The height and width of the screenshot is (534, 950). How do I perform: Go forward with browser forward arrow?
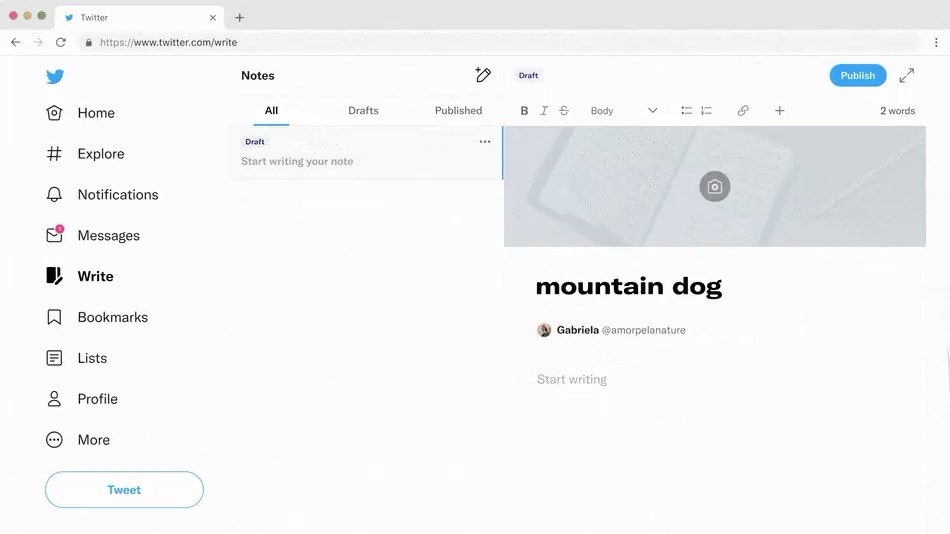click(38, 42)
